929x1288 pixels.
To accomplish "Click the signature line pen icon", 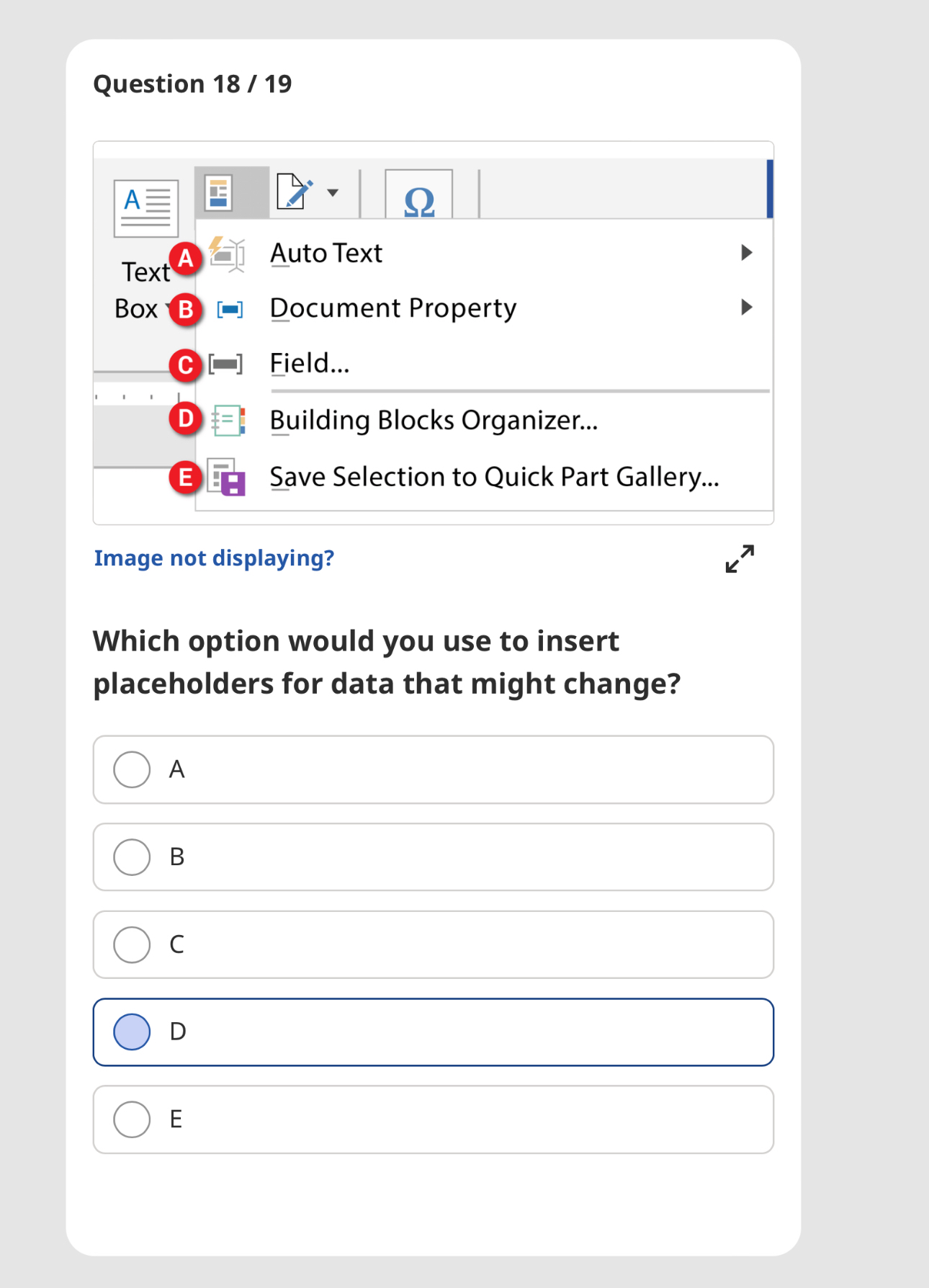I will pos(295,192).
